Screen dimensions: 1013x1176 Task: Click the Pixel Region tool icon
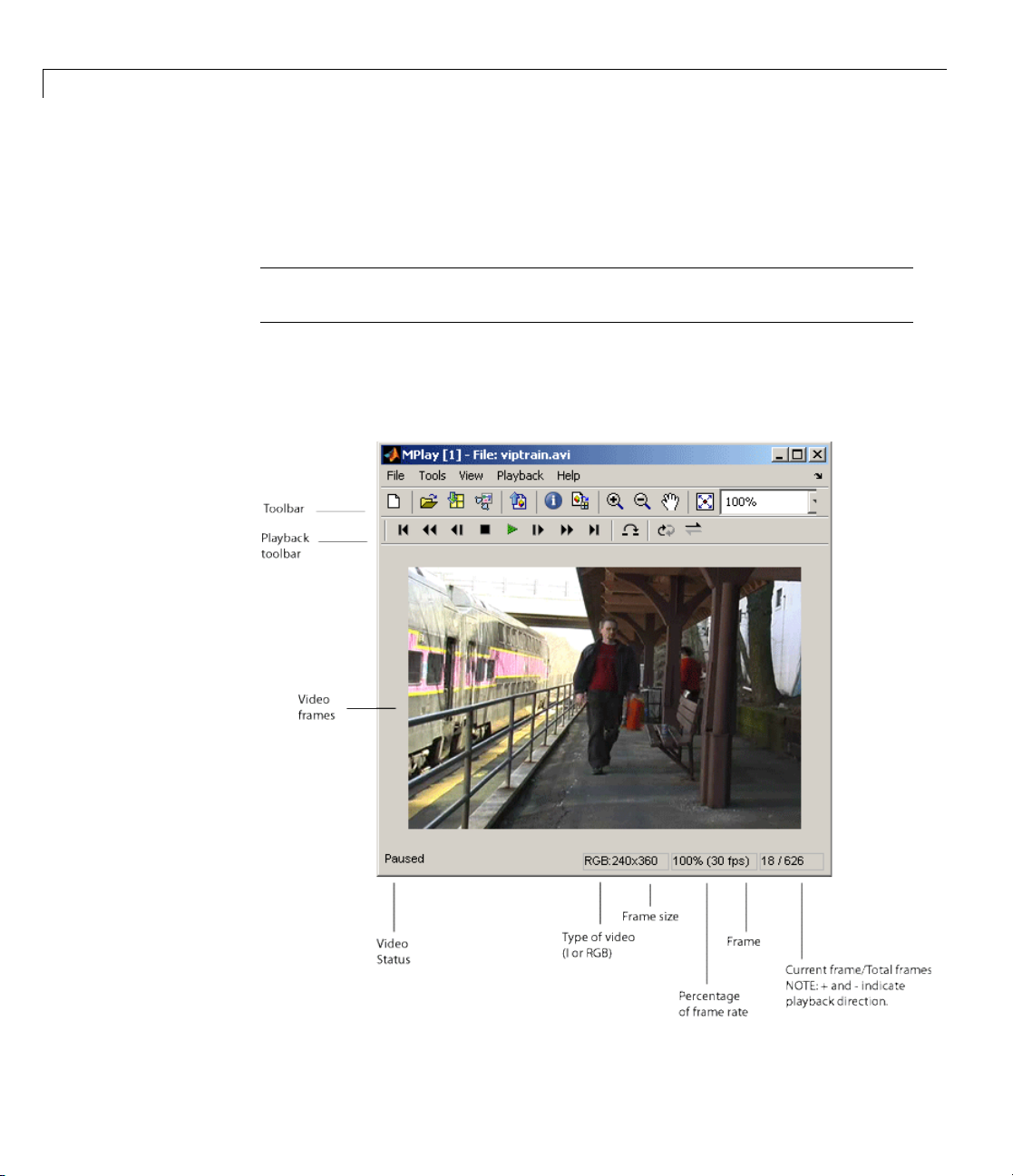pyautogui.click(x=580, y=501)
